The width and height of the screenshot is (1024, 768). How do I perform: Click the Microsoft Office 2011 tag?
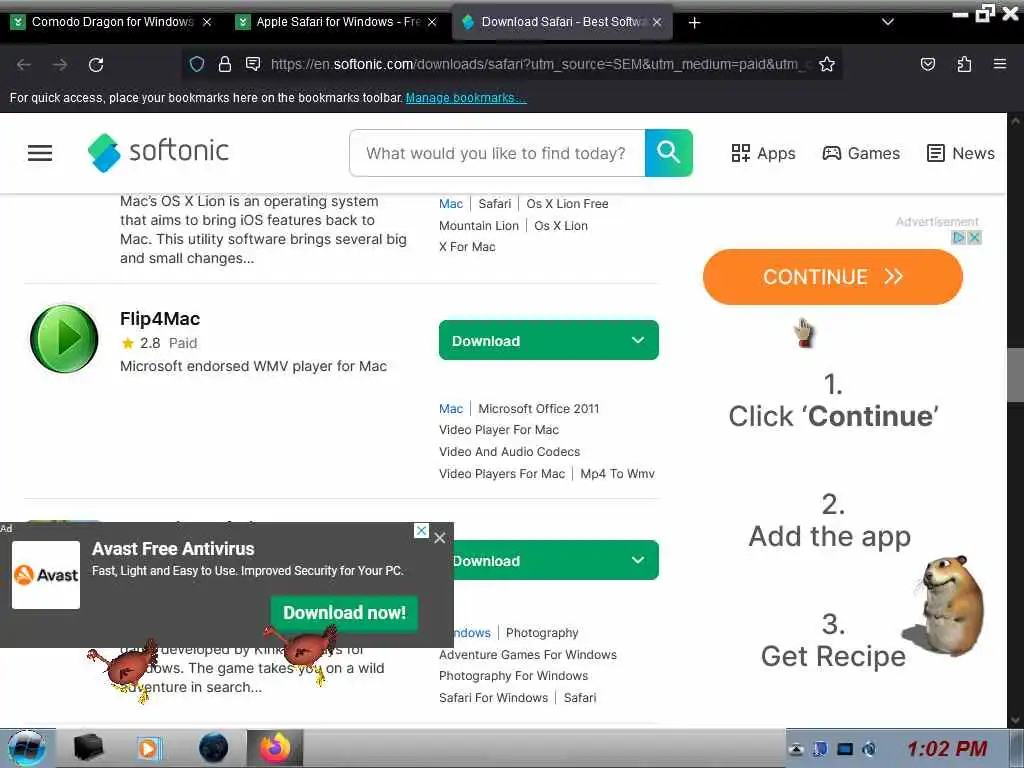[x=539, y=409]
